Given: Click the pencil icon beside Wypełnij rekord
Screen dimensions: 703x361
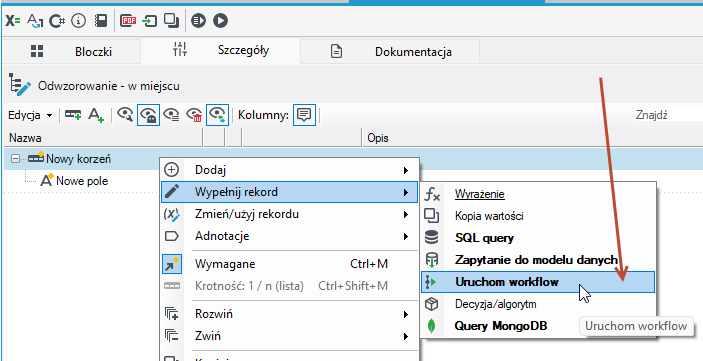Looking at the screenshot, I should (172, 192).
